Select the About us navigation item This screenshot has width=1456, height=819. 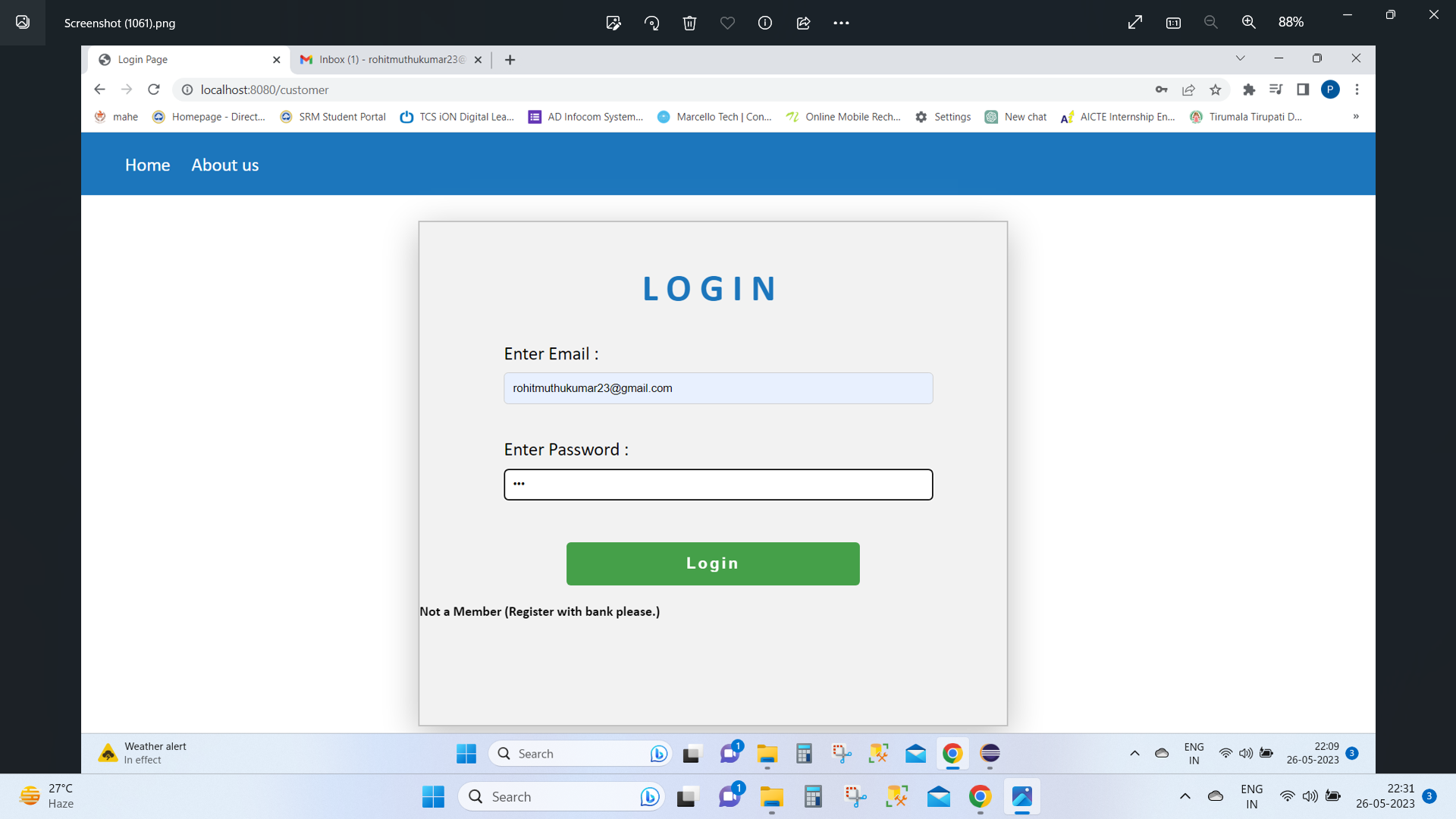(224, 165)
